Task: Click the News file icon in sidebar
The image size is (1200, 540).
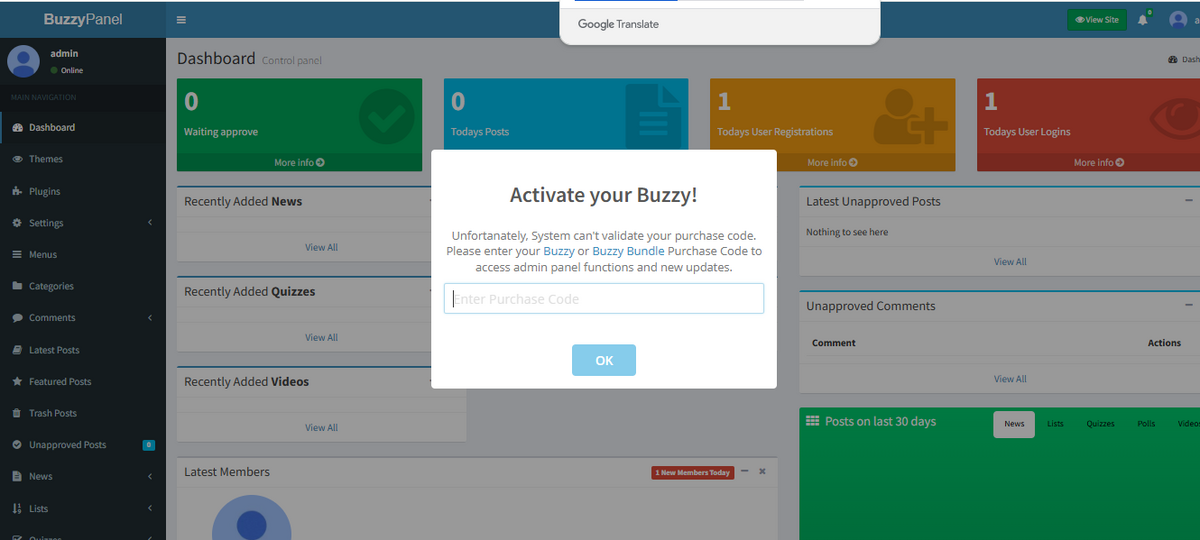Action: [x=17, y=476]
